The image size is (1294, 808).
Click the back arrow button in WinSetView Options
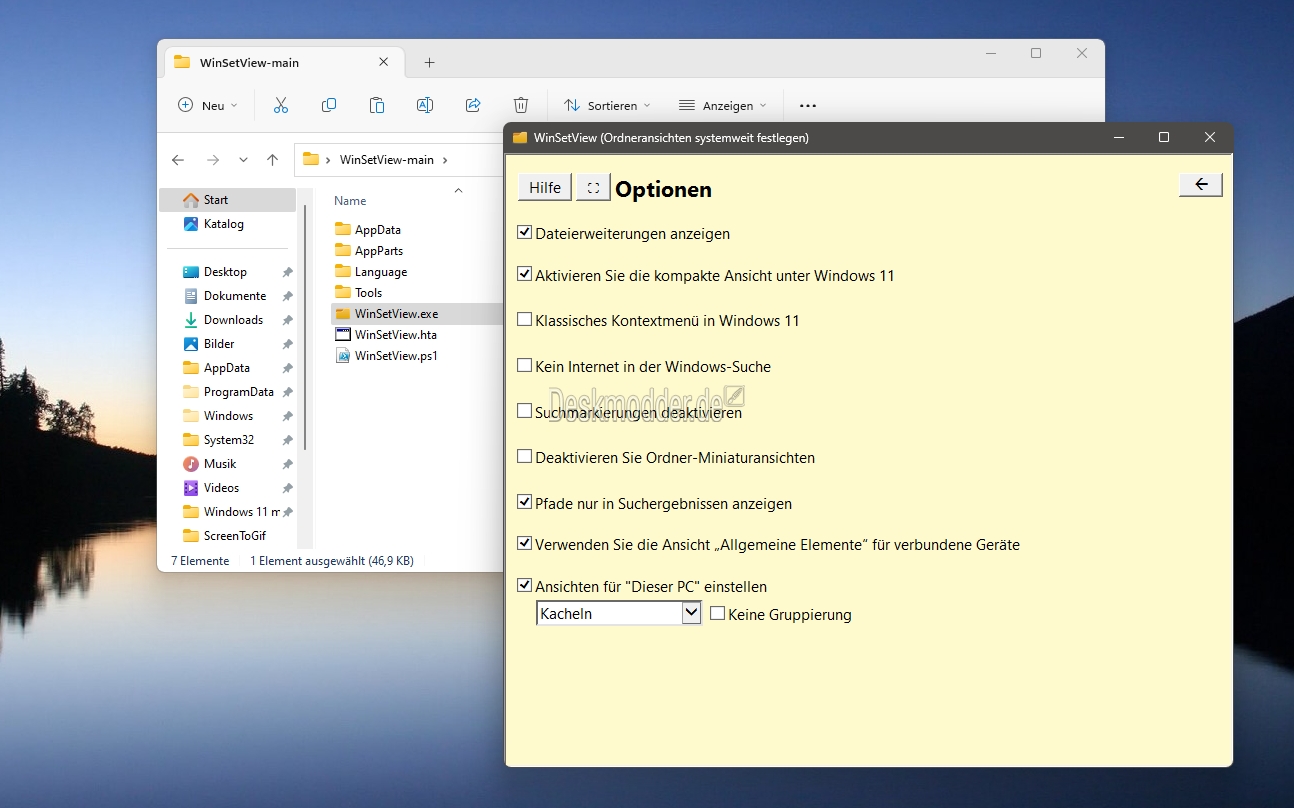click(1201, 184)
